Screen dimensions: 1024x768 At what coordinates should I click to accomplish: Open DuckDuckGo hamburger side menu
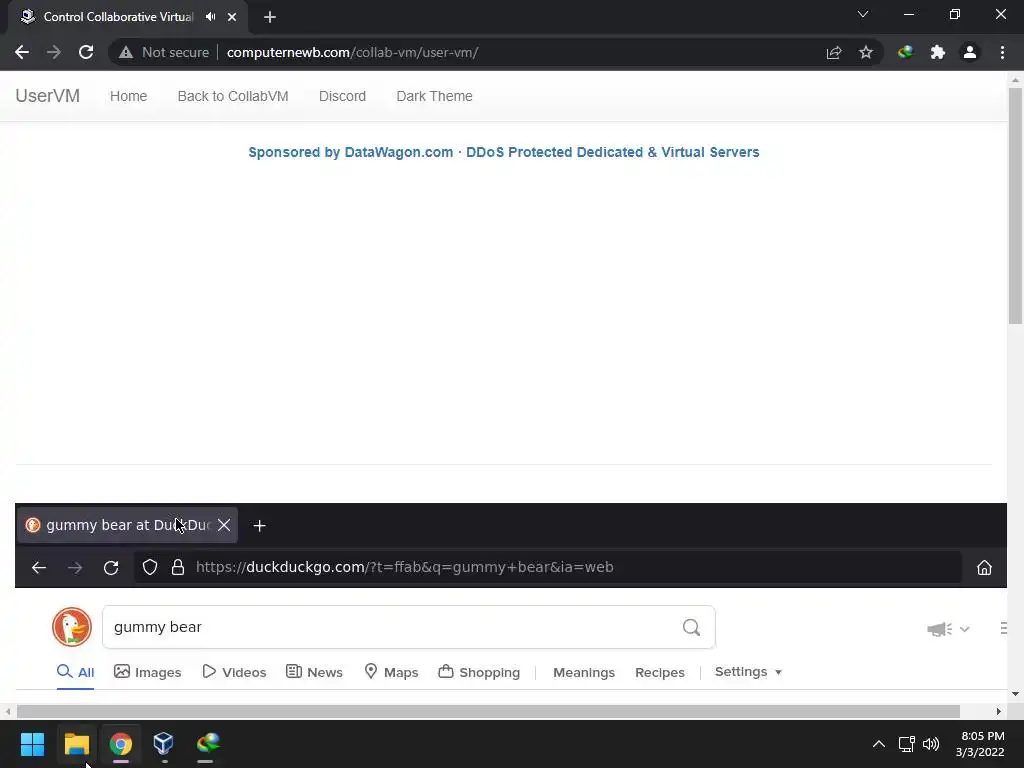pyautogui.click(x=1004, y=628)
